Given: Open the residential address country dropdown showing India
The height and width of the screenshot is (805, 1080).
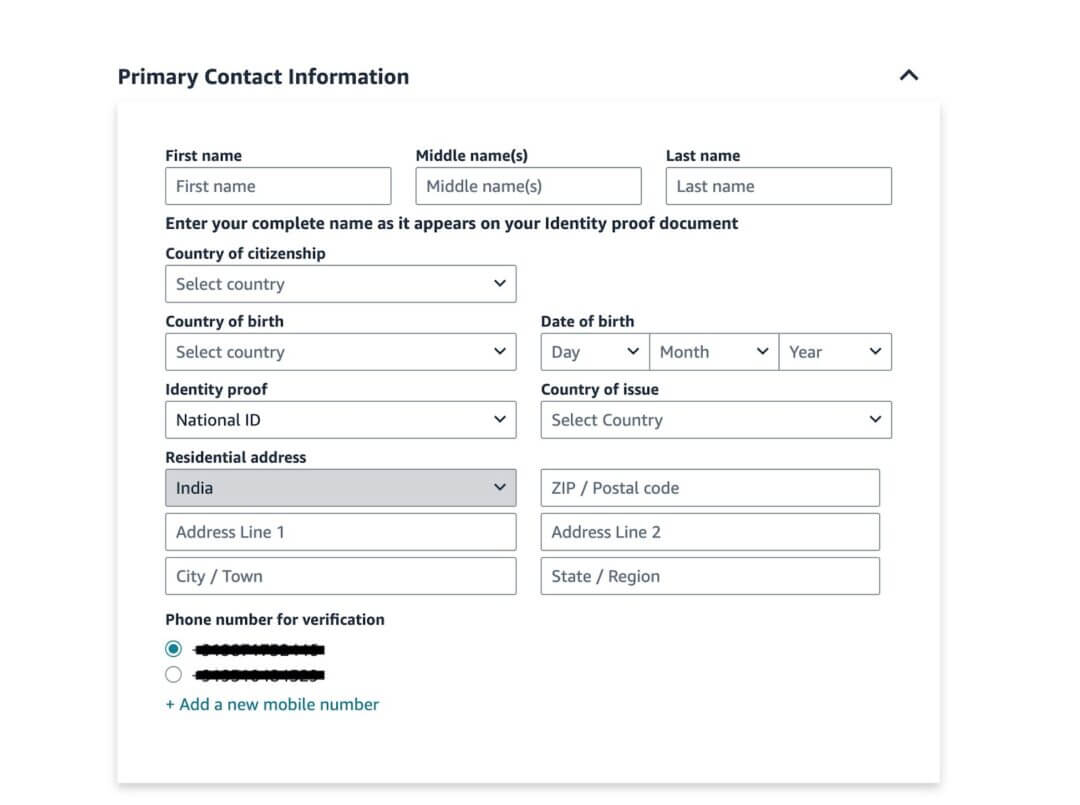Looking at the screenshot, I should (x=340, y=487).
